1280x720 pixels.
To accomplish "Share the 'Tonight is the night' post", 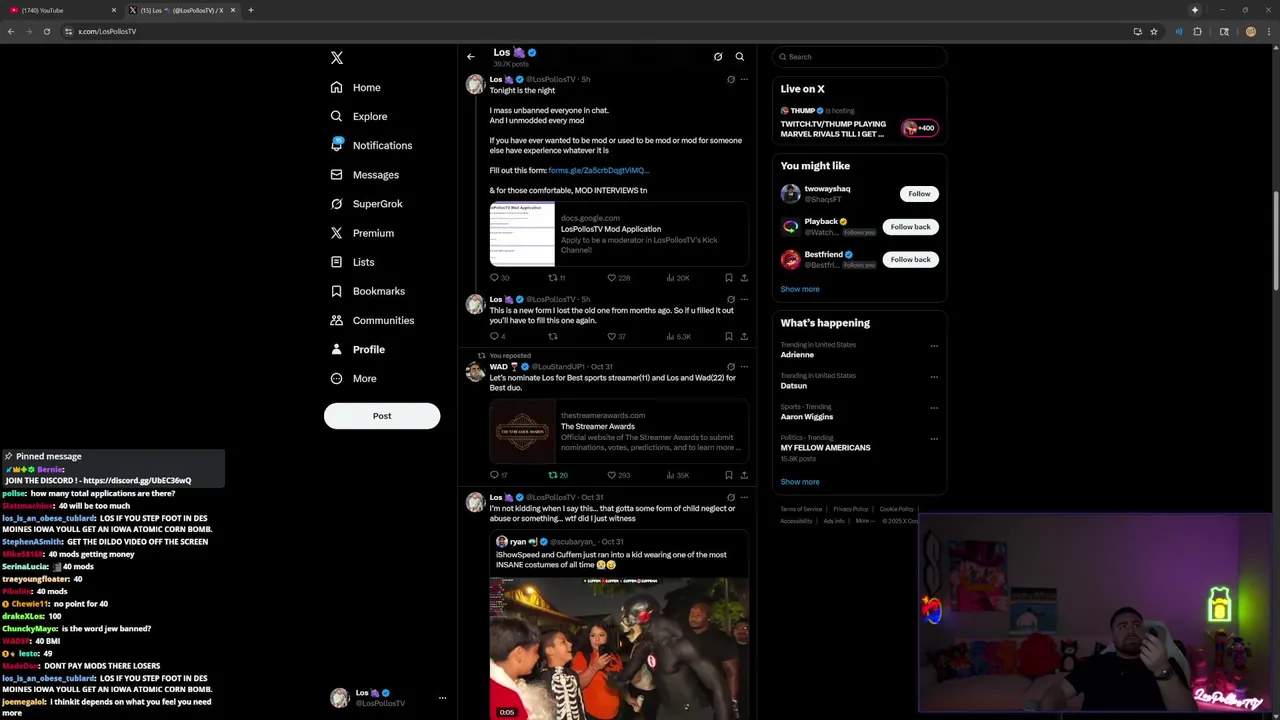I will coord(744,278).
